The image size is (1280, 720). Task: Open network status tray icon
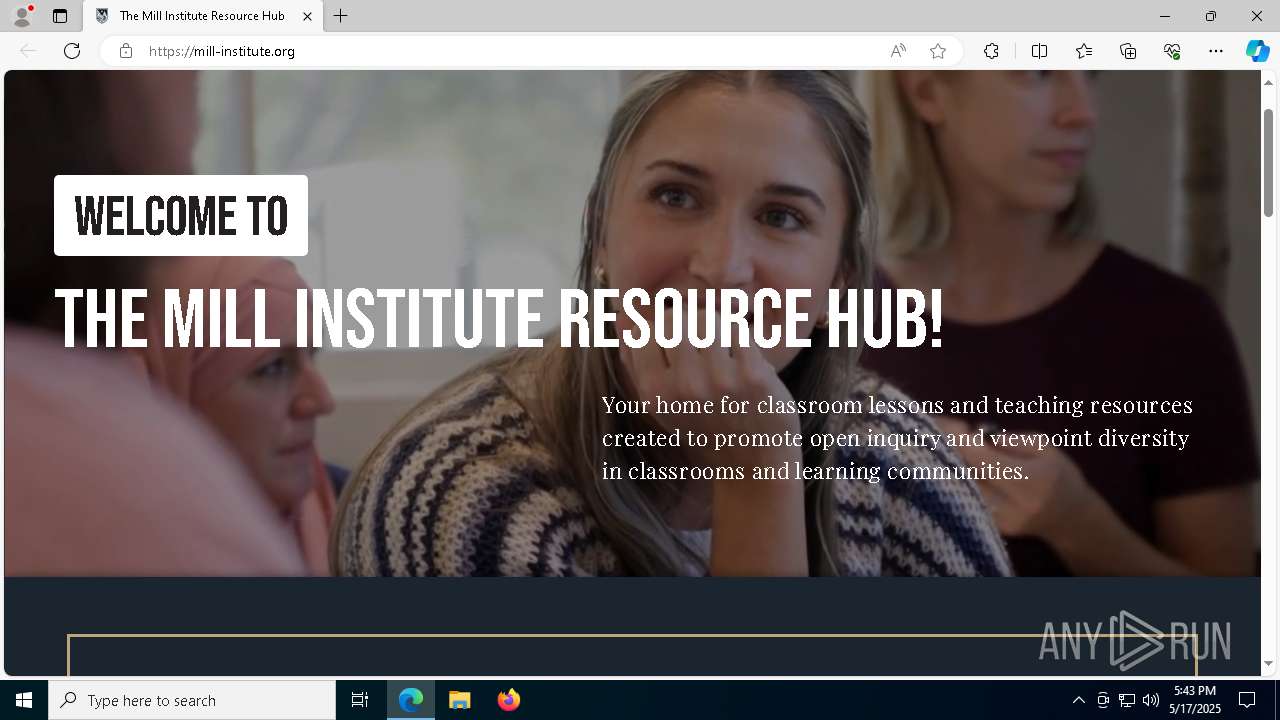pos(1127,700)
